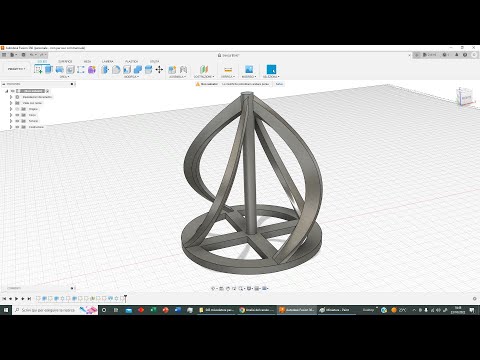
Task: Switch to the SOLIDO tab
Action: [x=42, y=62]
